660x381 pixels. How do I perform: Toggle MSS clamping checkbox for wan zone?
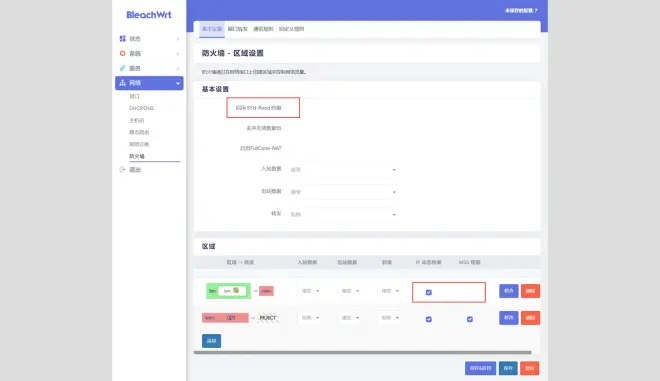pyautogui.click(x=470, y=319)
